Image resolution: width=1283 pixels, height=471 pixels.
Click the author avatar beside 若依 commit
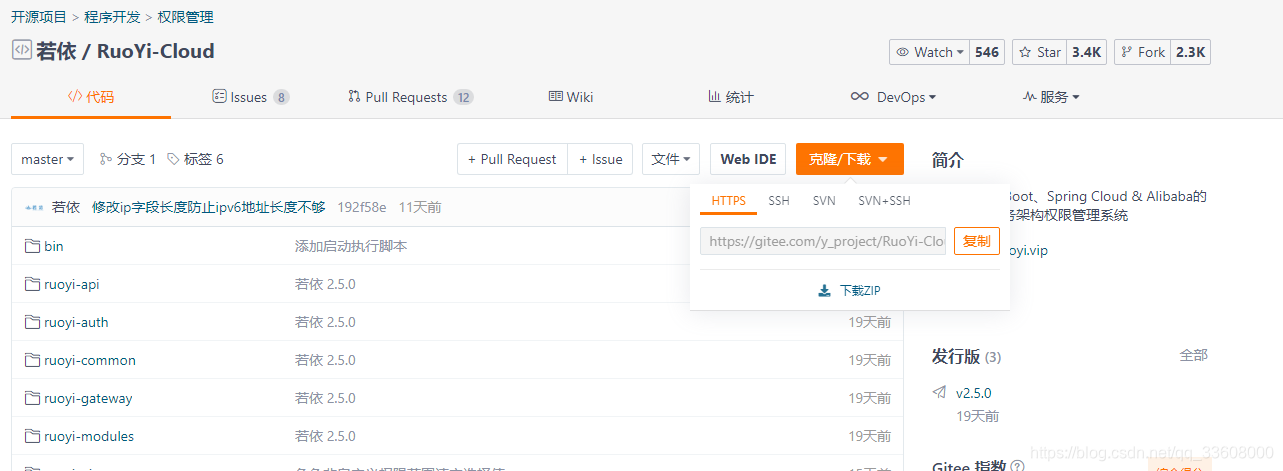(34, 208)
